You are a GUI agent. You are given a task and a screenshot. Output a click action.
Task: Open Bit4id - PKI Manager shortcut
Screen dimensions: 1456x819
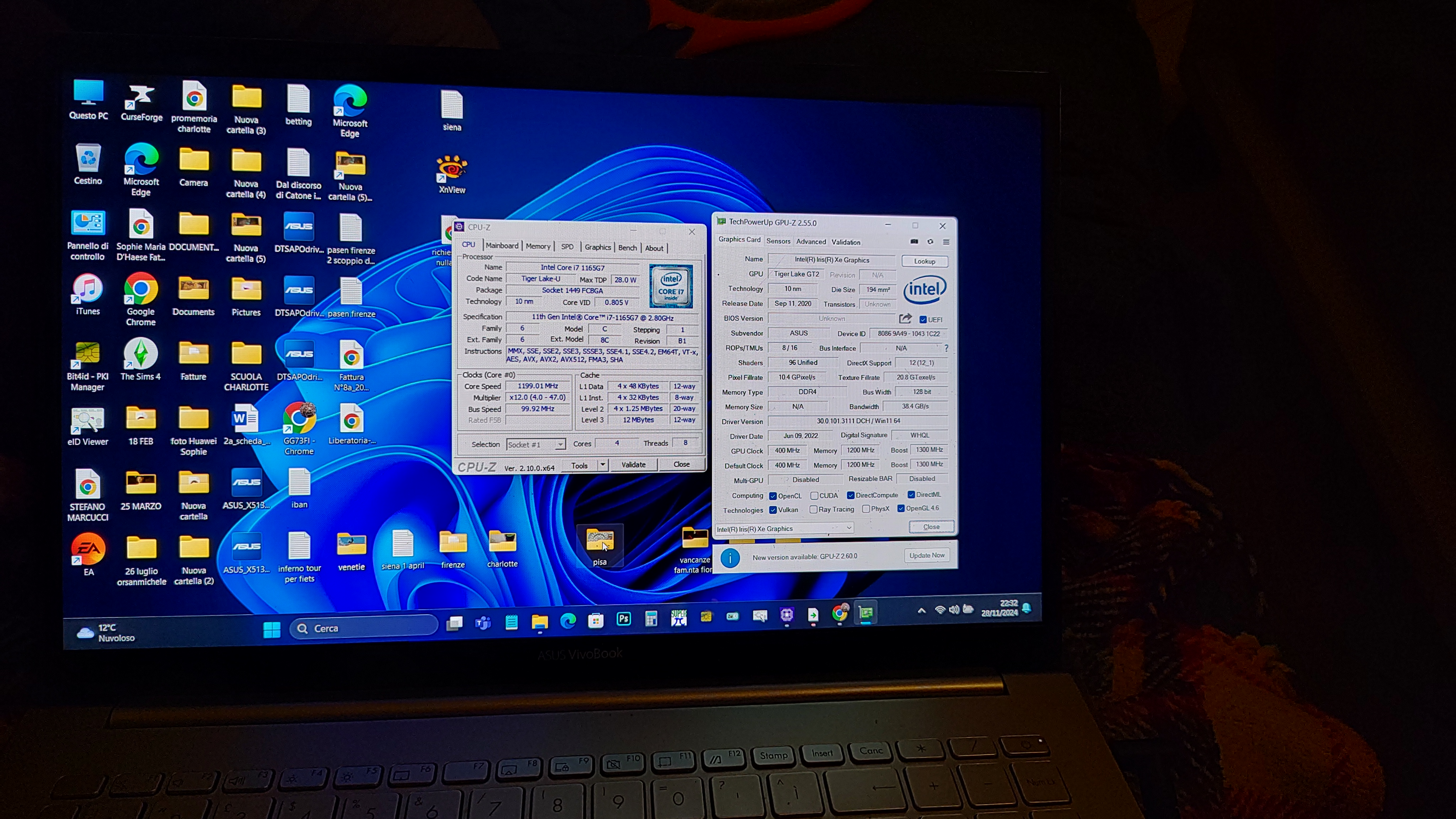click(87, 366)
